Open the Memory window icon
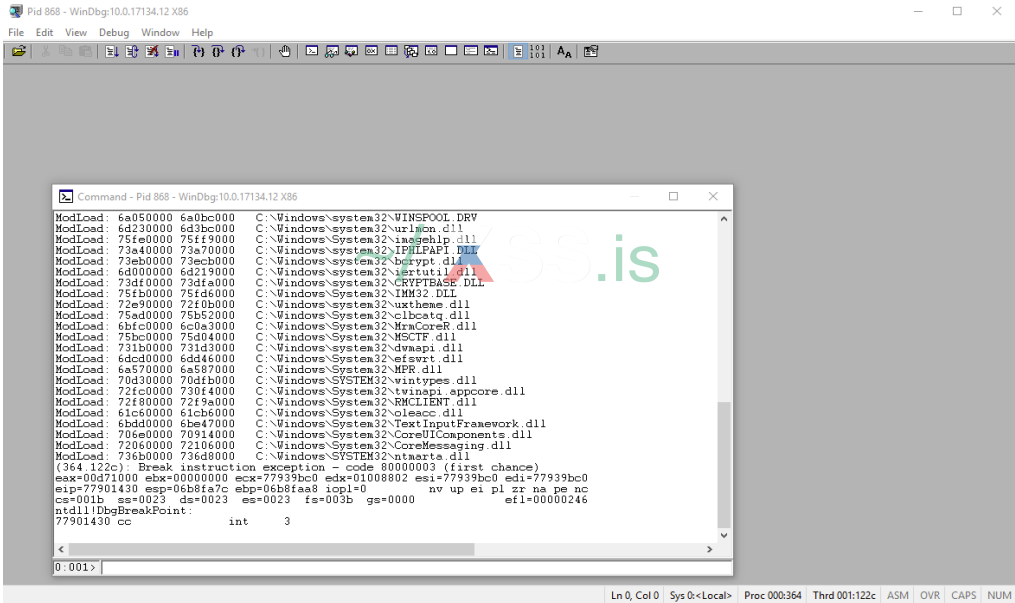Screen dimensions: 1015x603 pos(392,51)
